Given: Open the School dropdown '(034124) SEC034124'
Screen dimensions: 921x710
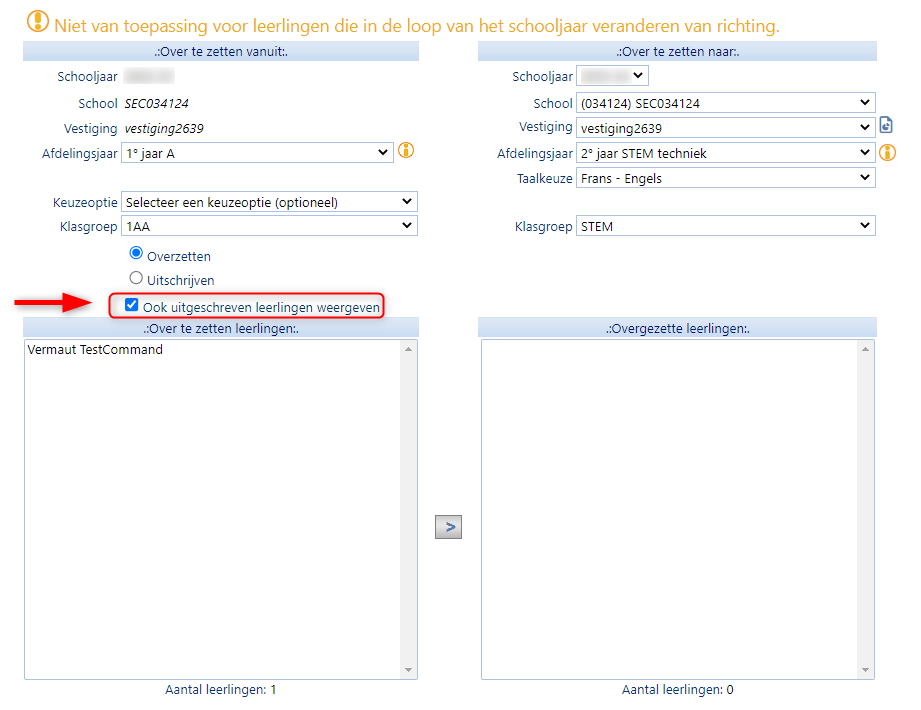Looking at the screenshot, I should [x=725, y=103].
